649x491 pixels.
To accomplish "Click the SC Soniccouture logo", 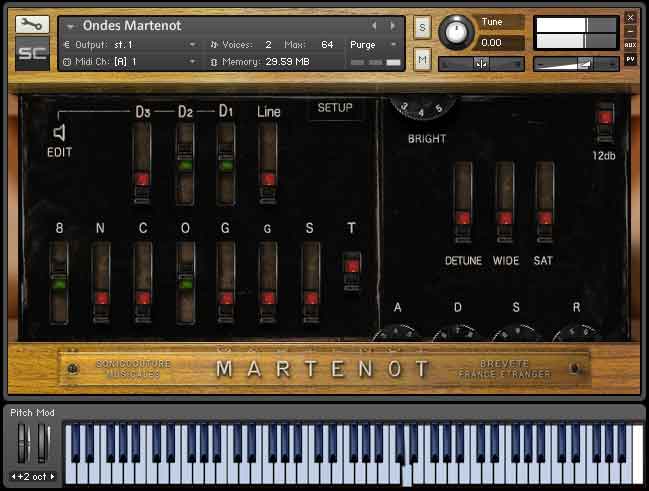I will click(x=32, y=53).
